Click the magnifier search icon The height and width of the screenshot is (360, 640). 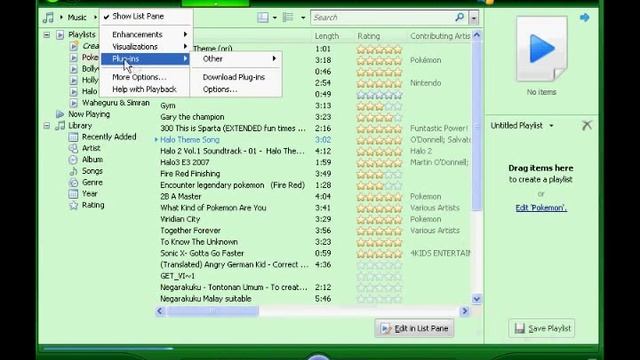pos(460,17)
